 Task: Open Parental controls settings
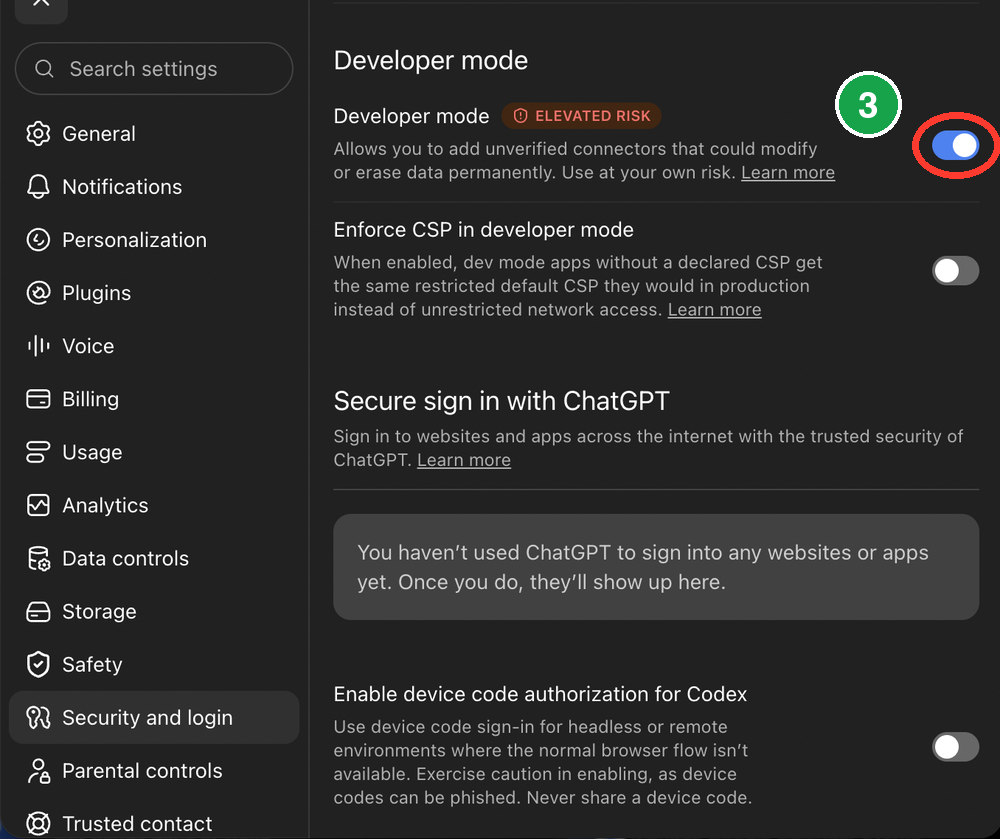pos(154,771)
